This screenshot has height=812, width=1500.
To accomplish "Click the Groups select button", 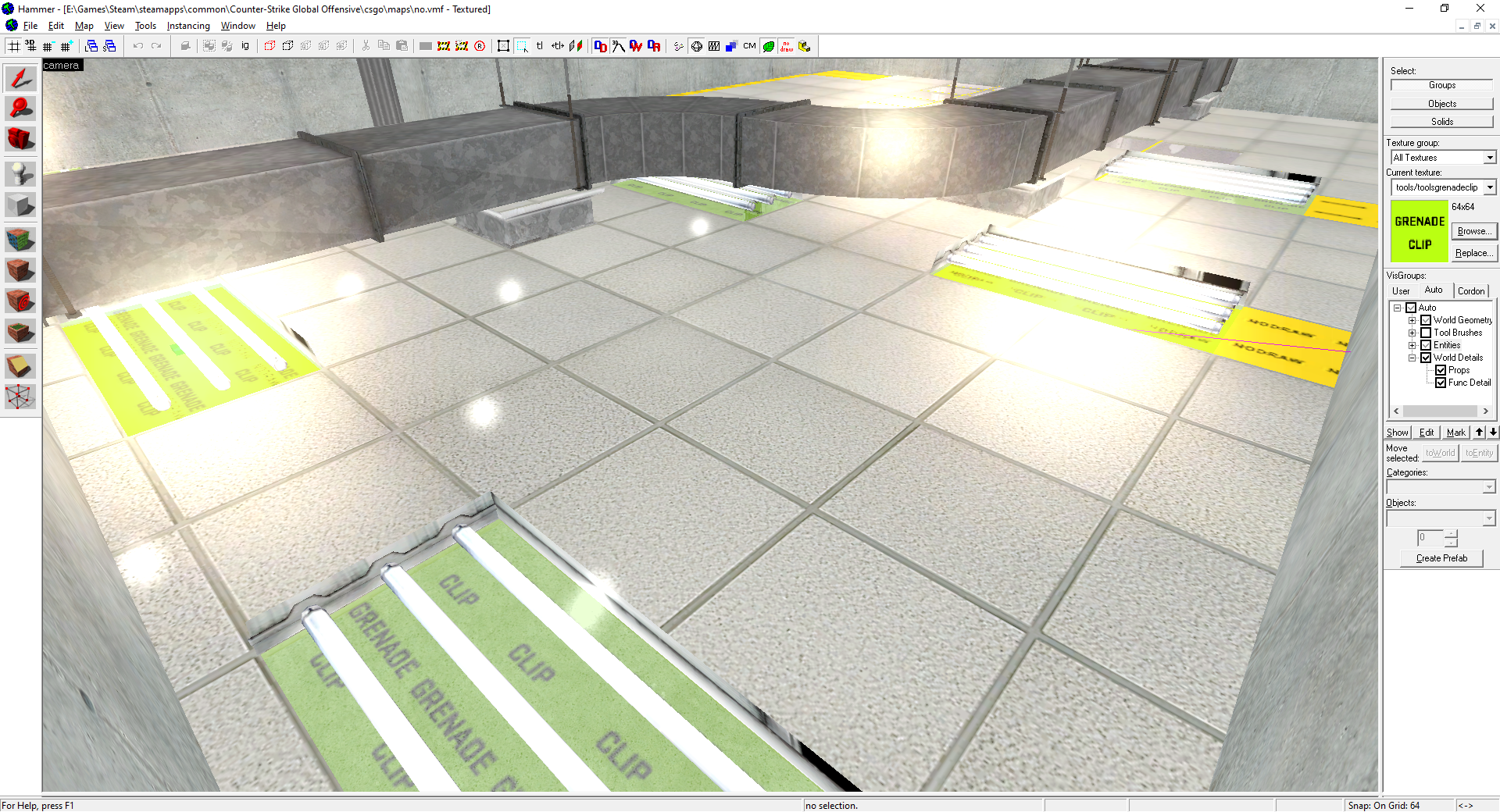I will pyautogui.click(x=1442, y=85).
